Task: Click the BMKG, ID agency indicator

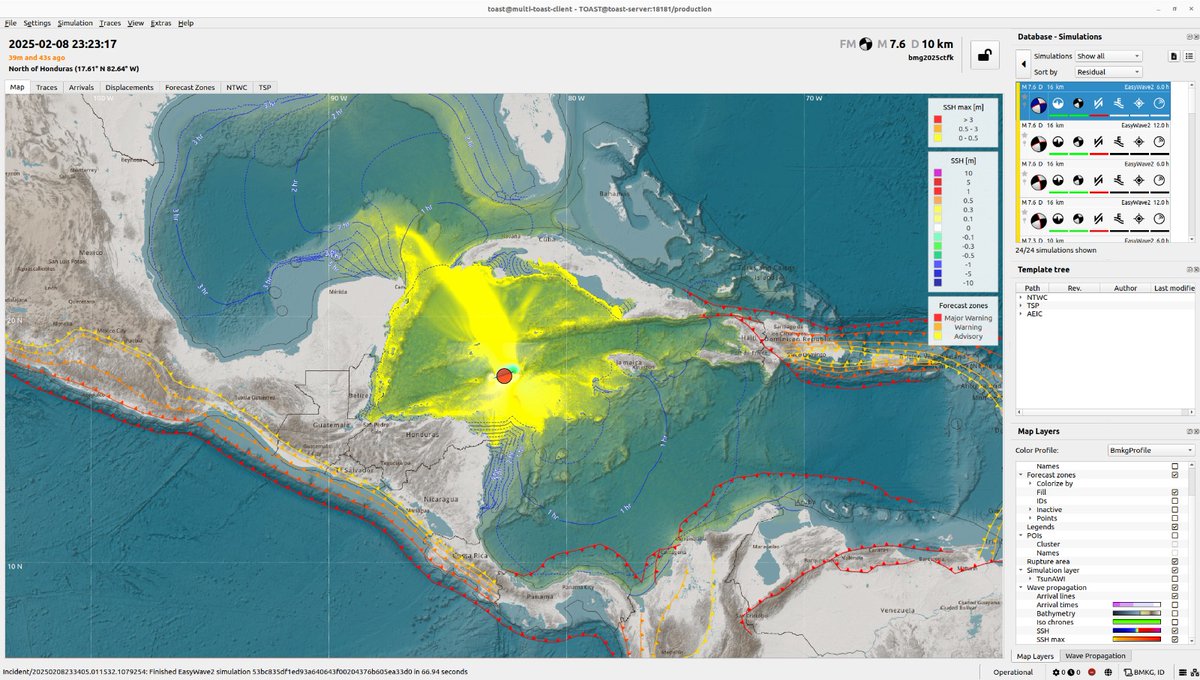Action: (1144, 672)
